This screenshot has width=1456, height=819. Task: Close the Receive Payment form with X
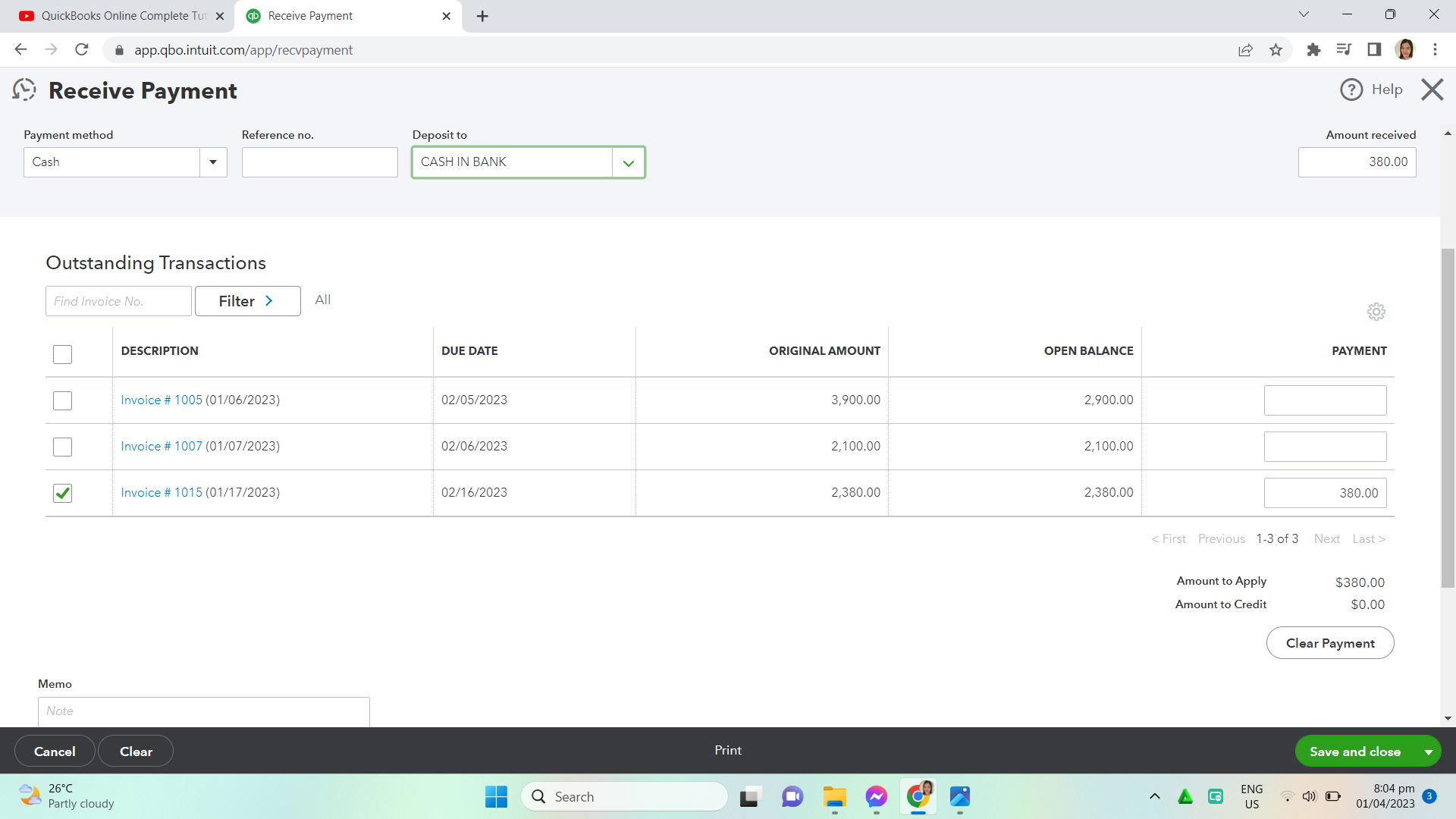tap(1432, 89)
